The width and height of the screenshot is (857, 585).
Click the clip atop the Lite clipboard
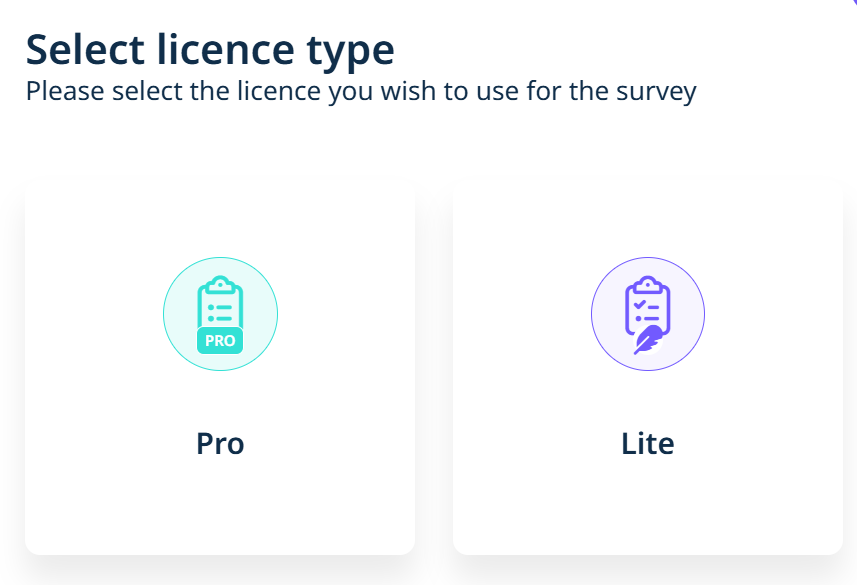pos(648,283)
